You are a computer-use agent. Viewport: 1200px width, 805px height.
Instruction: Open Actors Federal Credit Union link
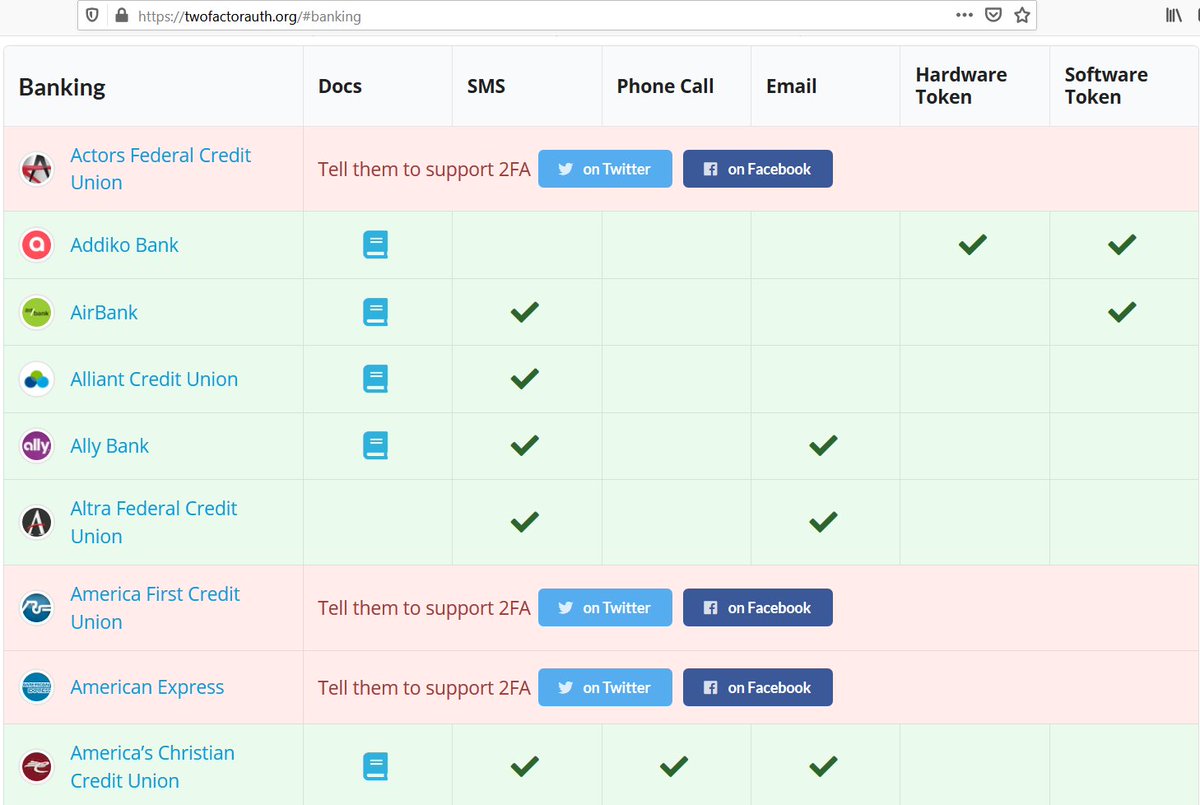coord(160,169)
